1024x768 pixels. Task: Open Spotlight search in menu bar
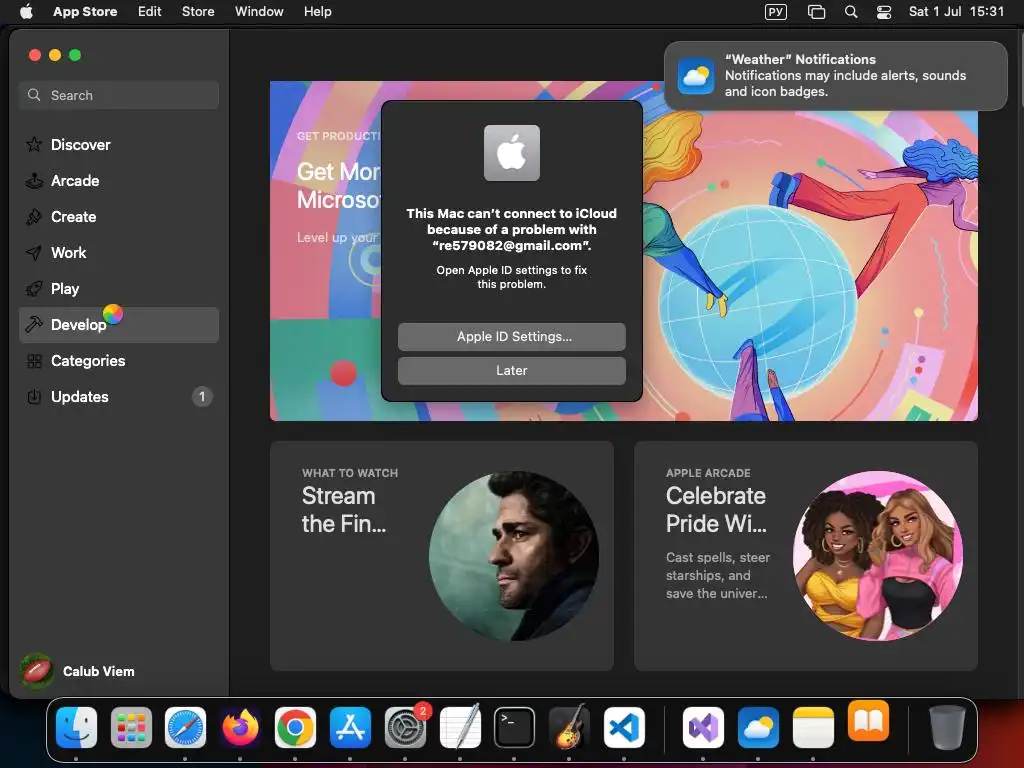pos(851,11)
